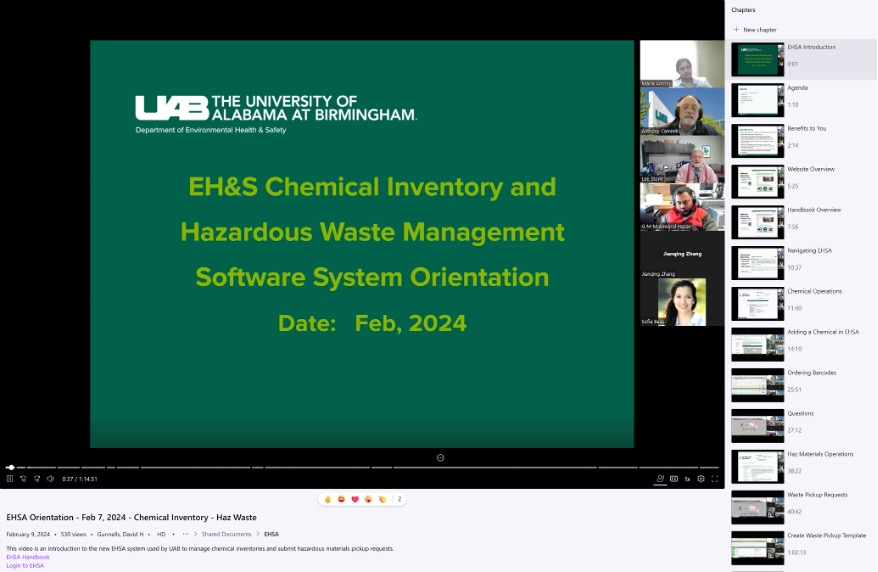Click the laughing face reaction emoji
Viewport: 878px width, 572px height.
click(x=342, y=499)
